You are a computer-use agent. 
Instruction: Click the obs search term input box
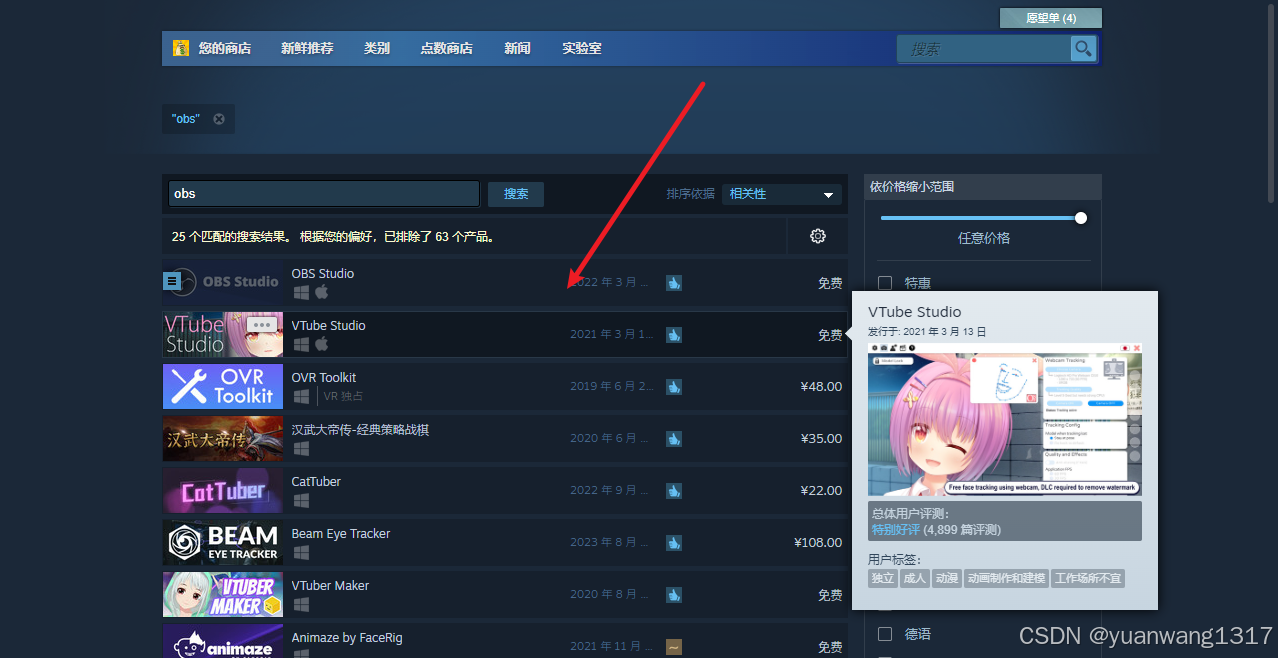tap(324, 194)
